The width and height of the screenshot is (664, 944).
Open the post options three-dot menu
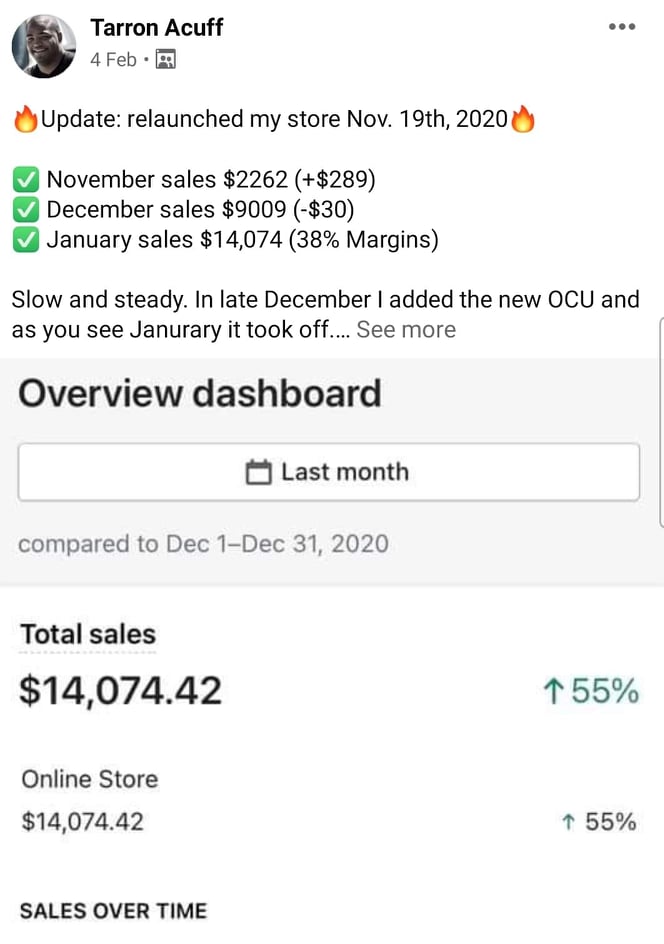click(x=622, y=27)
